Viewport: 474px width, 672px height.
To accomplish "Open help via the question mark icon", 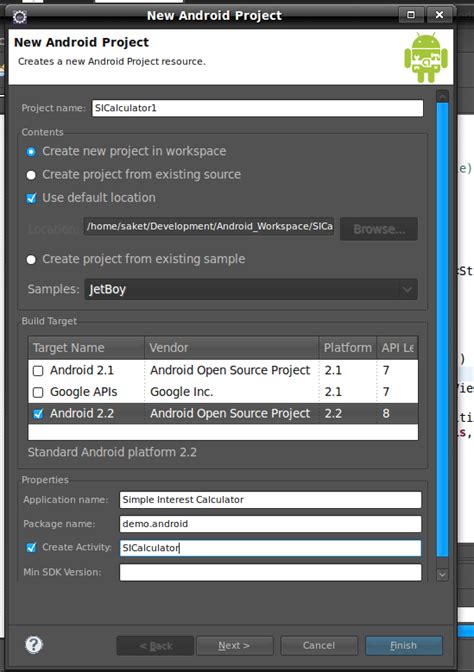I will tap(34, 644).
